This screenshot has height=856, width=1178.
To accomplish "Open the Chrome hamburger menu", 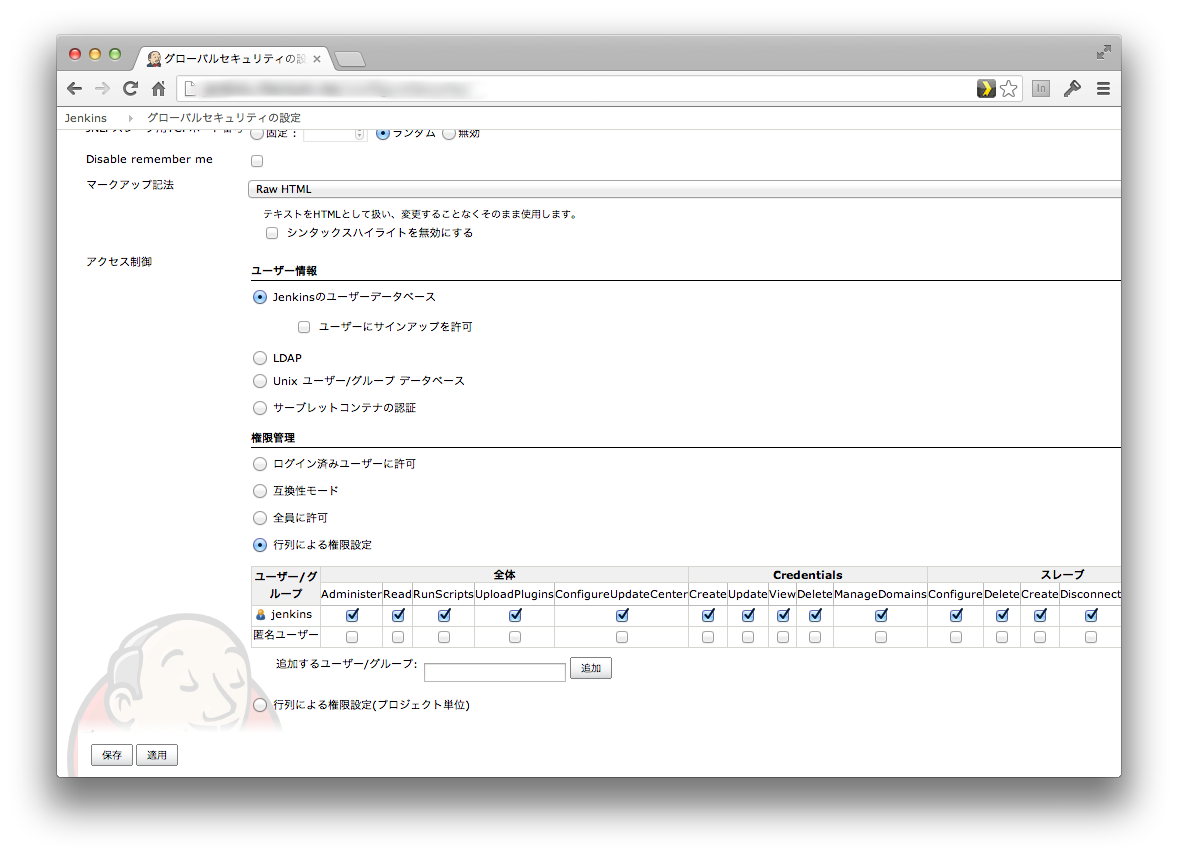I will (x=1103, y=89).
